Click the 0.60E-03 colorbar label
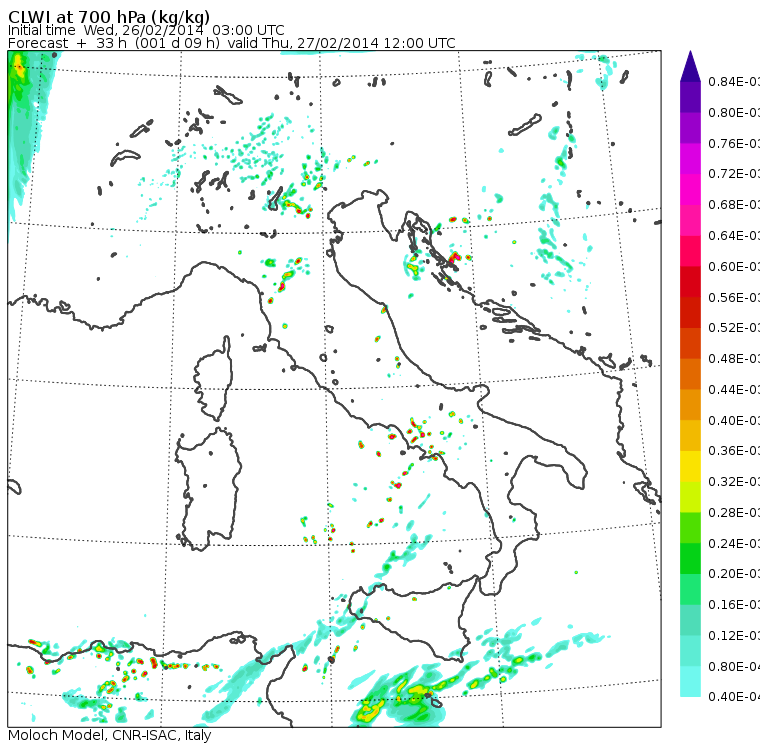The width and height of the screenshot is (760, 749). 734,266
